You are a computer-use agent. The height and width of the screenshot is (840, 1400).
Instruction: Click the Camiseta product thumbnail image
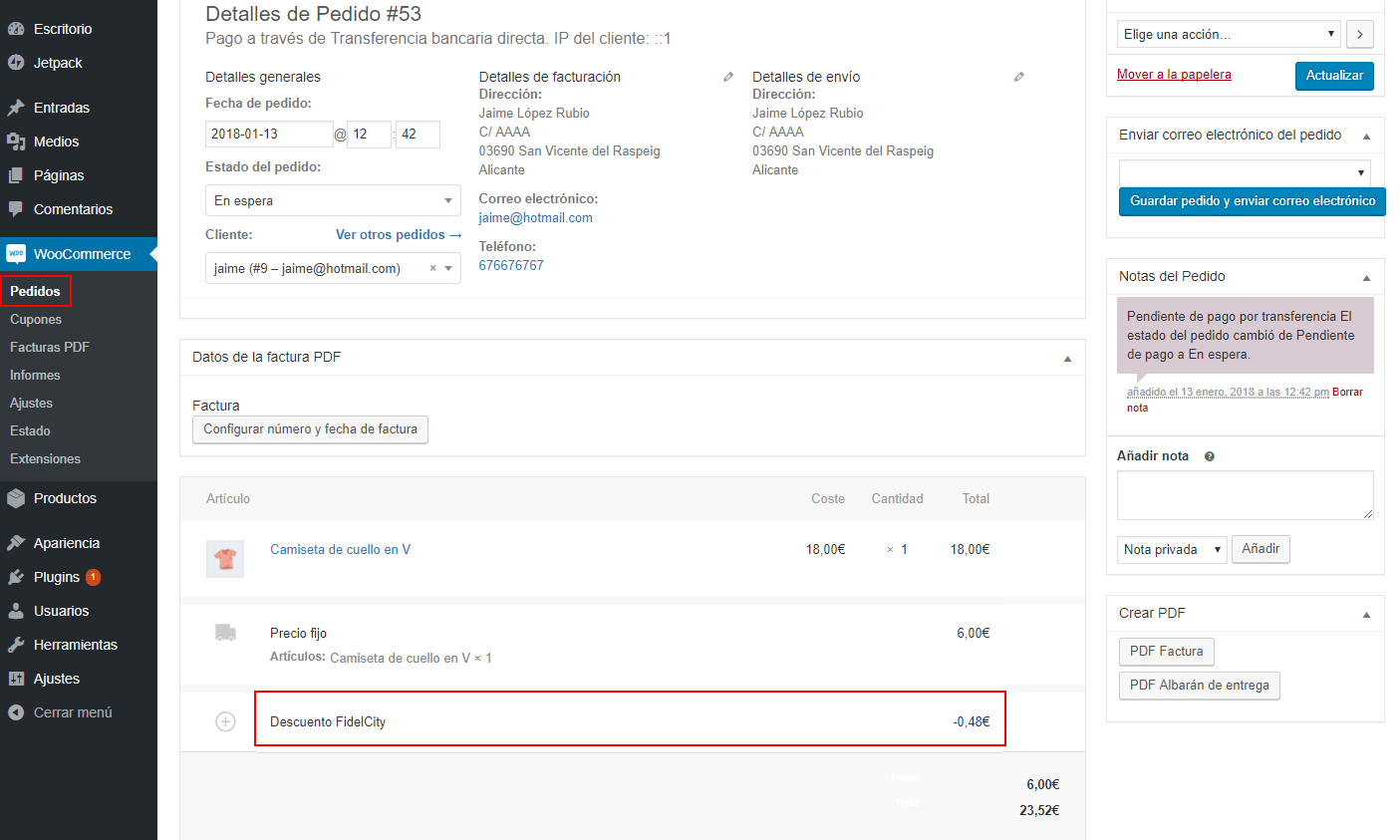(225, 559)
